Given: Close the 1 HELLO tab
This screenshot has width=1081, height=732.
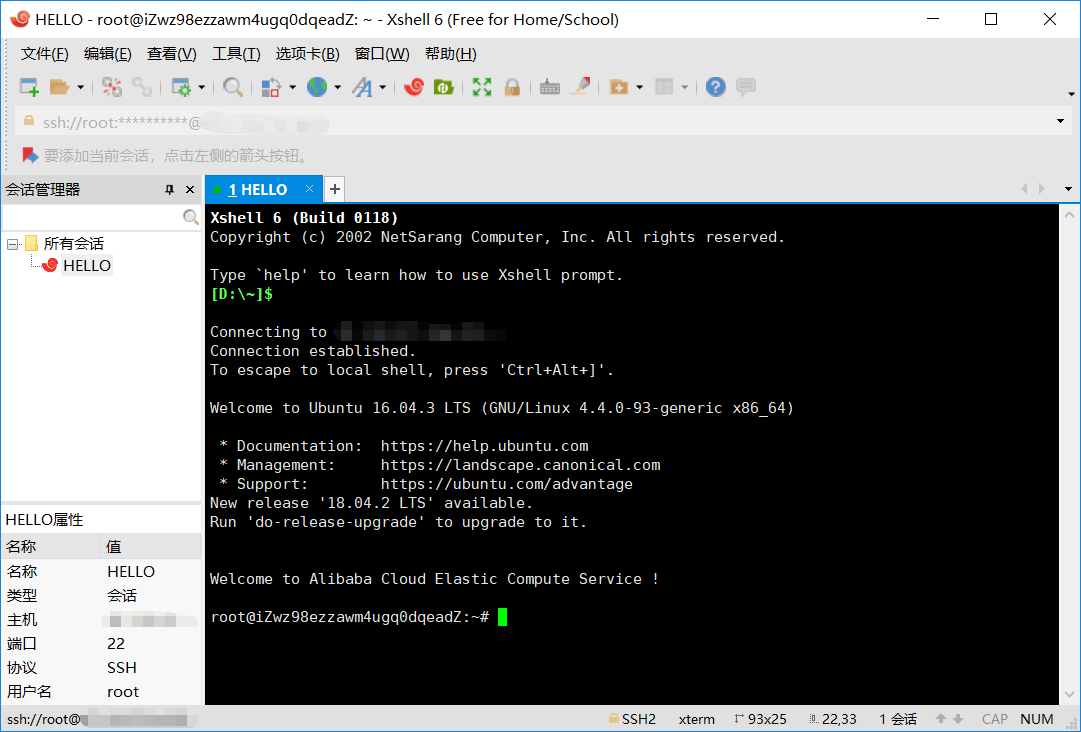Looking at the screenshot, I should pyautogui.click(x=310, y=189).
